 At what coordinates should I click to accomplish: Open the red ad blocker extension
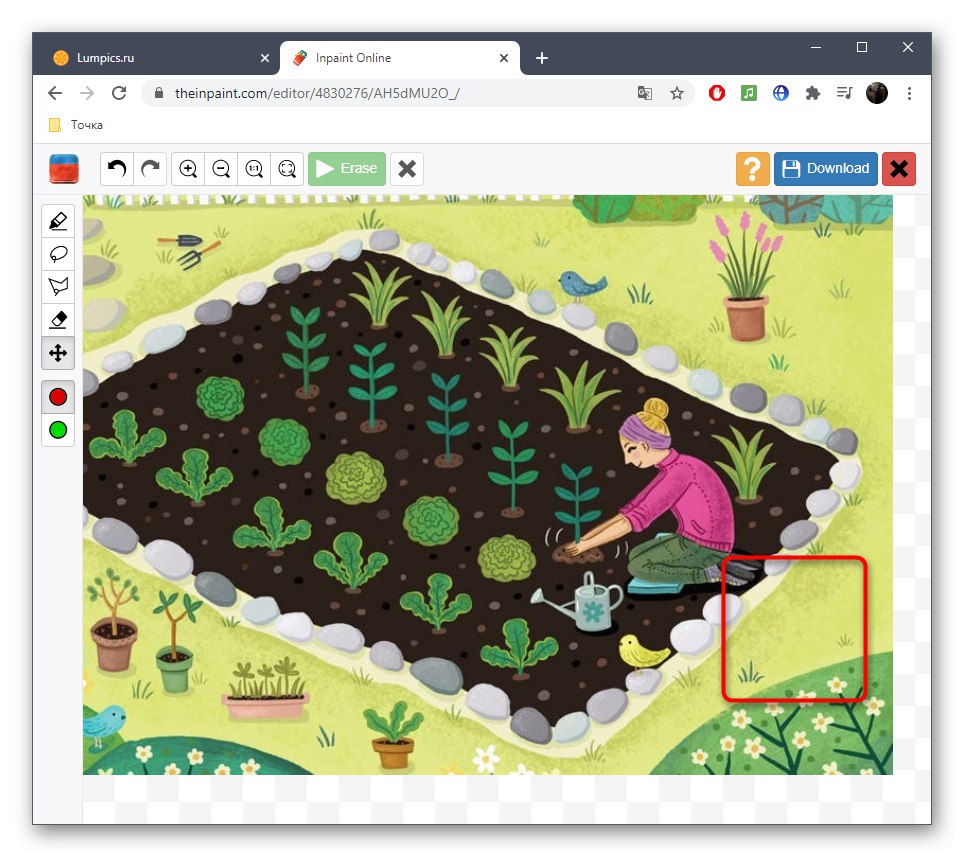717,93
